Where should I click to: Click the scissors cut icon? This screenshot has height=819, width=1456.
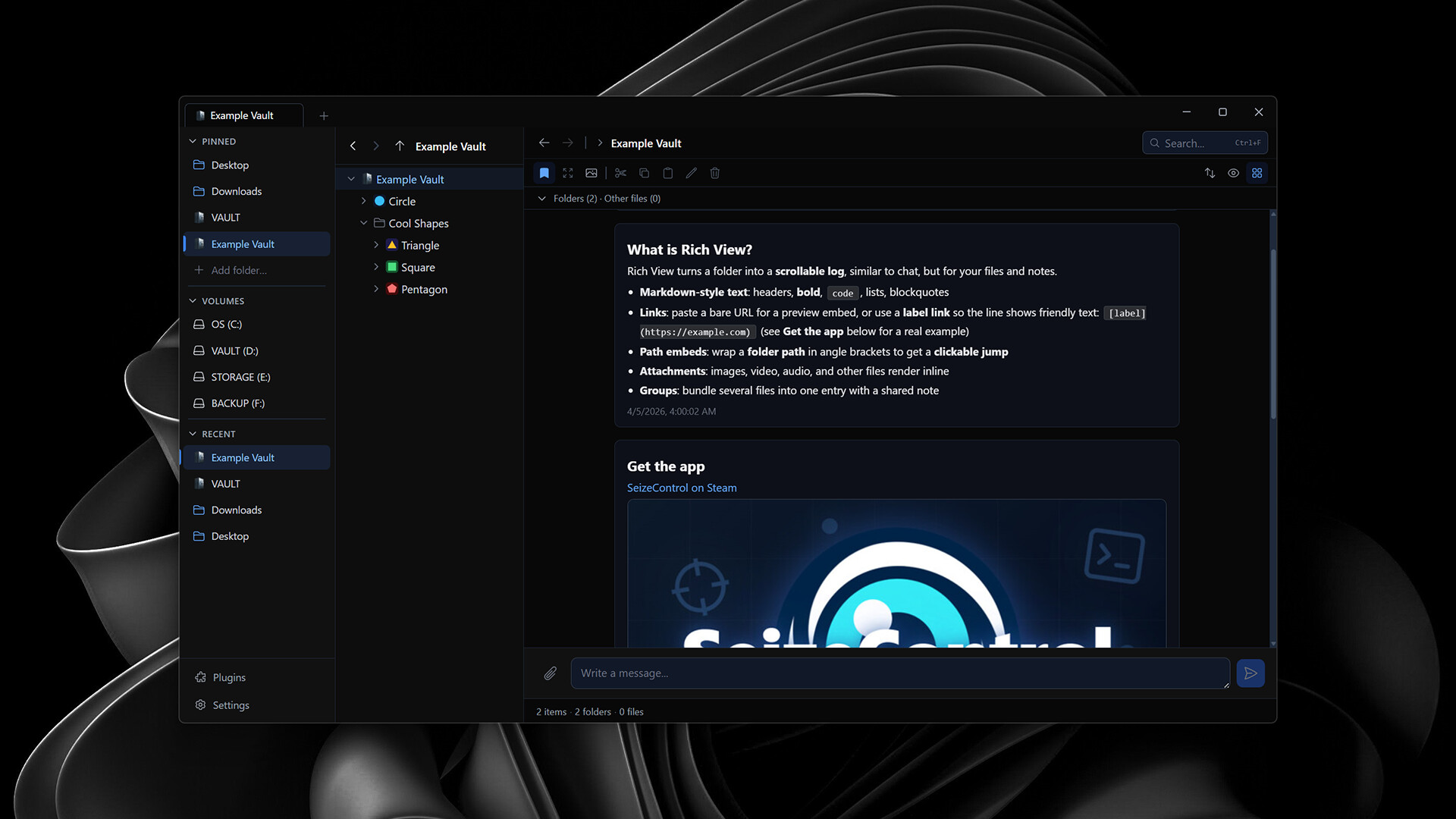(620, 173)
